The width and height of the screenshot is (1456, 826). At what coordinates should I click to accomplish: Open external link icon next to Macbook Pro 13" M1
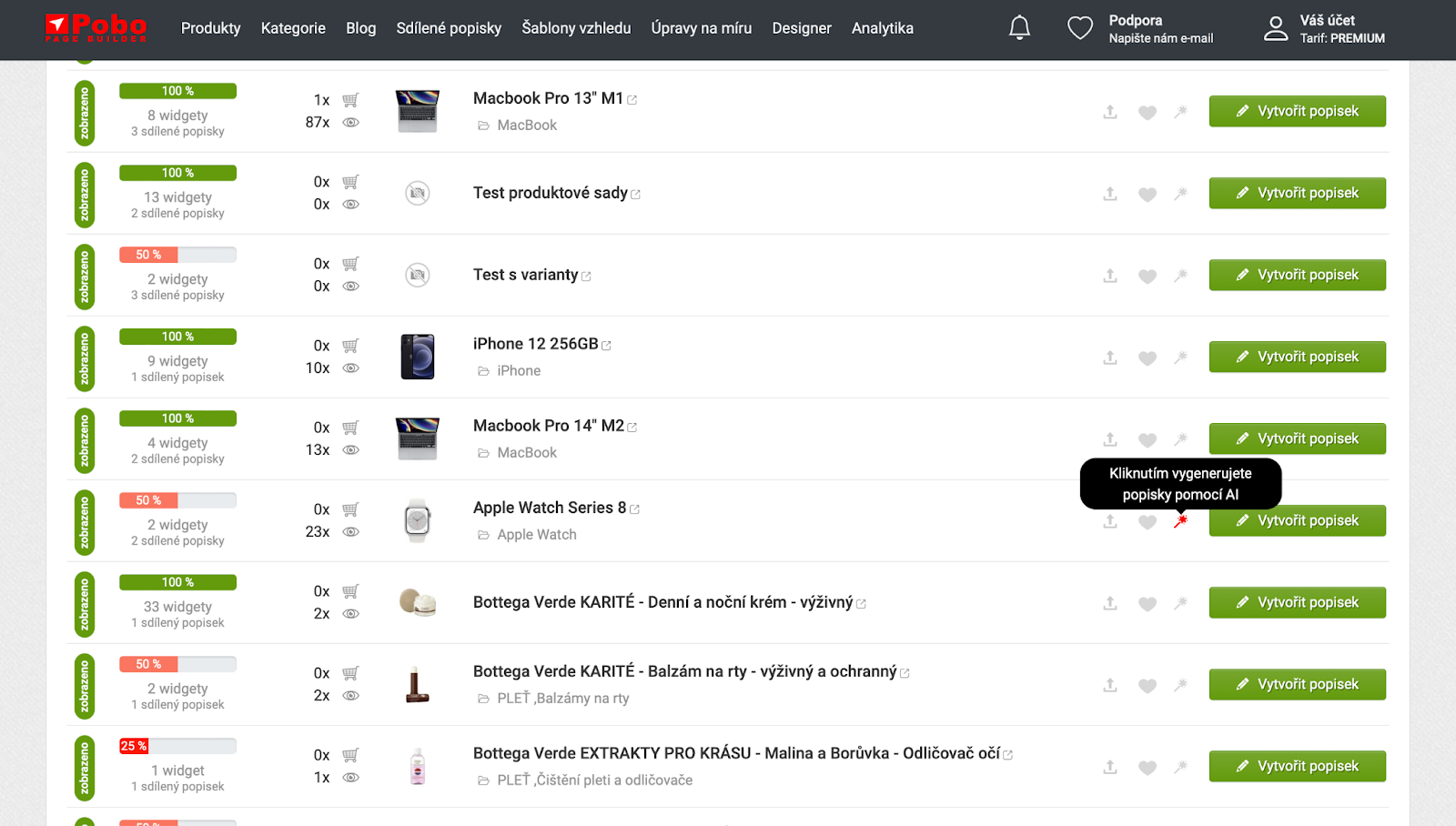[632, 100]
